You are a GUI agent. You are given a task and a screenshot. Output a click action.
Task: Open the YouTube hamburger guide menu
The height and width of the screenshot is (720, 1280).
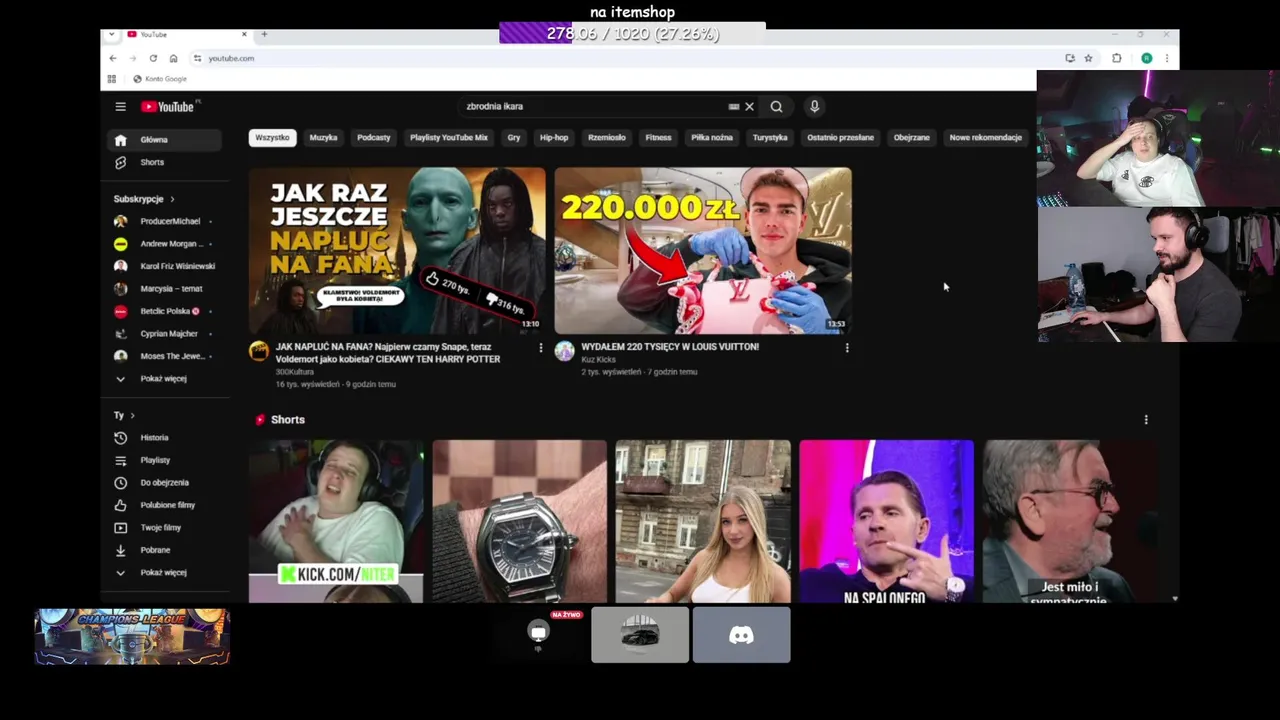[120, 106]
